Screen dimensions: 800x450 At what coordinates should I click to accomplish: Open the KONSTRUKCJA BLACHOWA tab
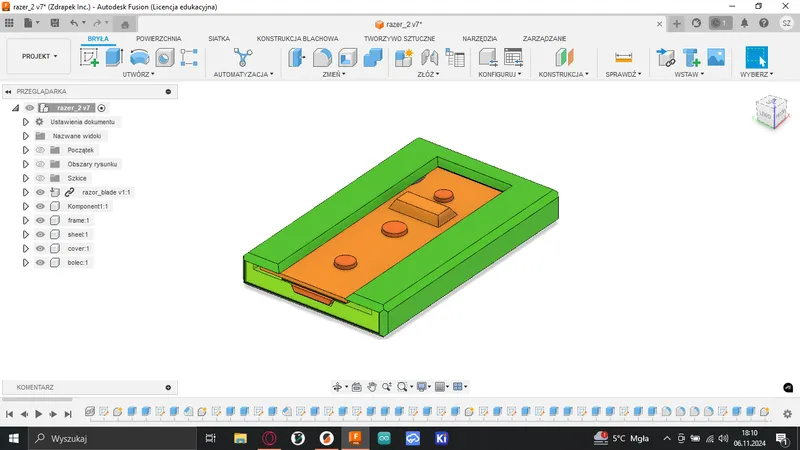[297, 38]
